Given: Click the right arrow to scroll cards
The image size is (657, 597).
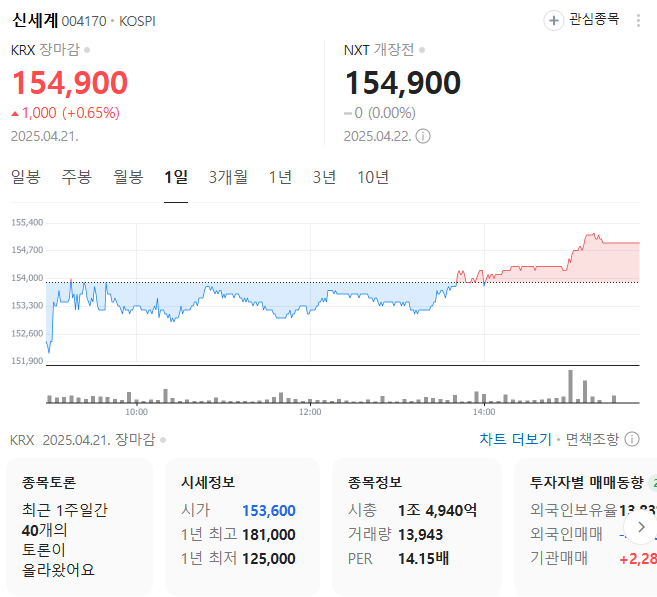Looking at the screenshot, I should [641, 527].
